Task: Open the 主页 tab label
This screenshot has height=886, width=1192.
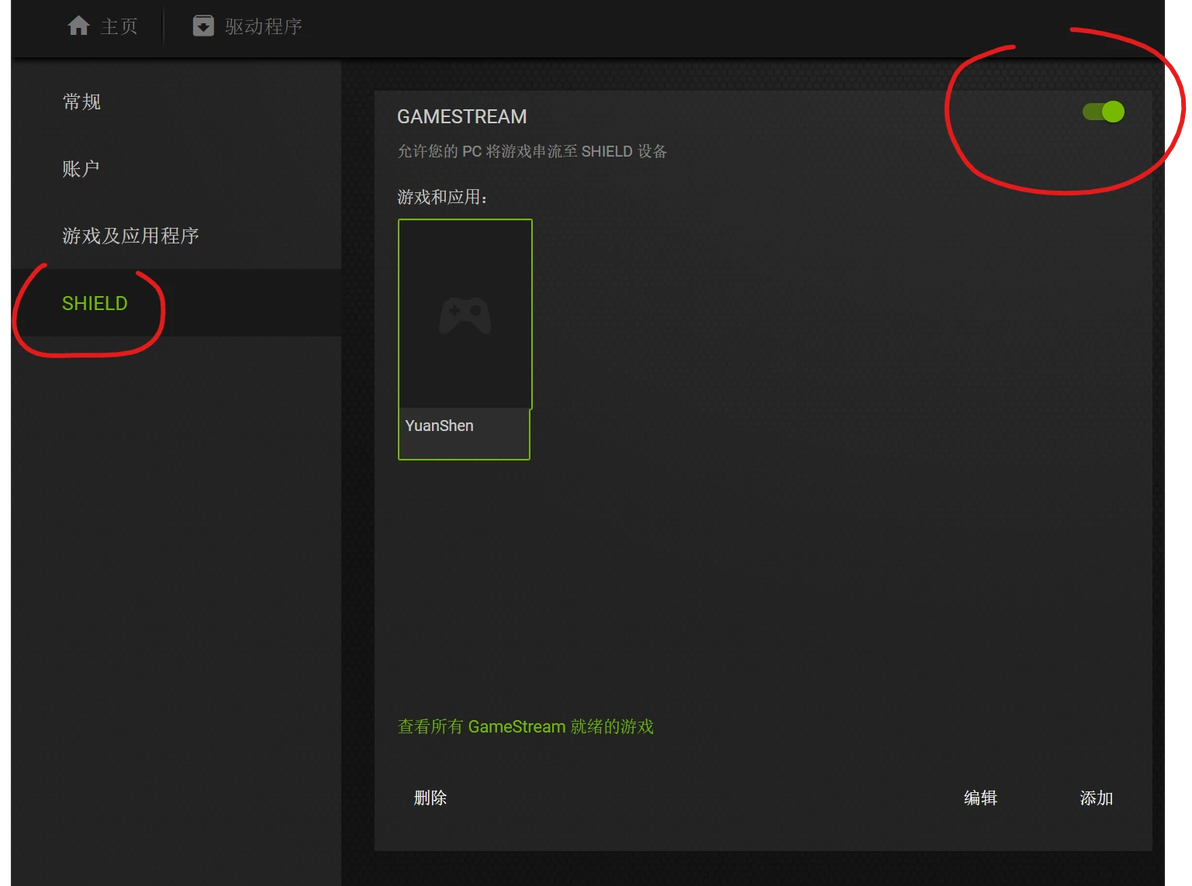Action: pos(119,27)
